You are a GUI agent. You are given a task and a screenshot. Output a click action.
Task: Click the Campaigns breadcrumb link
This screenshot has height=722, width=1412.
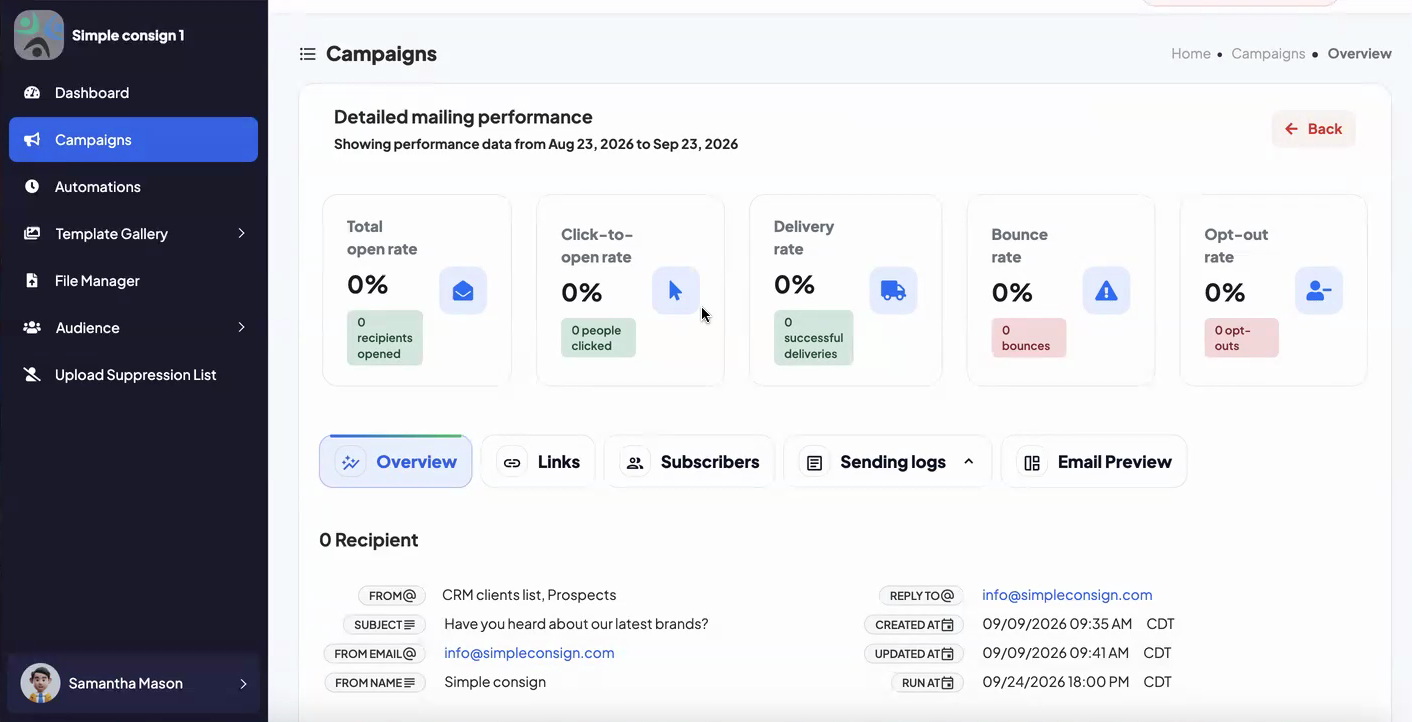tap(1268, 54)
